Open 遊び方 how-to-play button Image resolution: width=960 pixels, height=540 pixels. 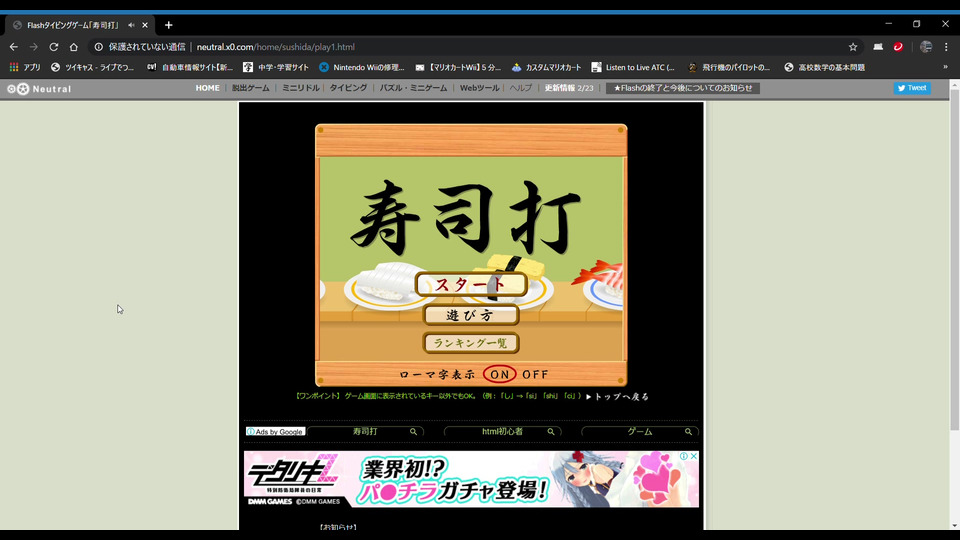coord(471,315)
